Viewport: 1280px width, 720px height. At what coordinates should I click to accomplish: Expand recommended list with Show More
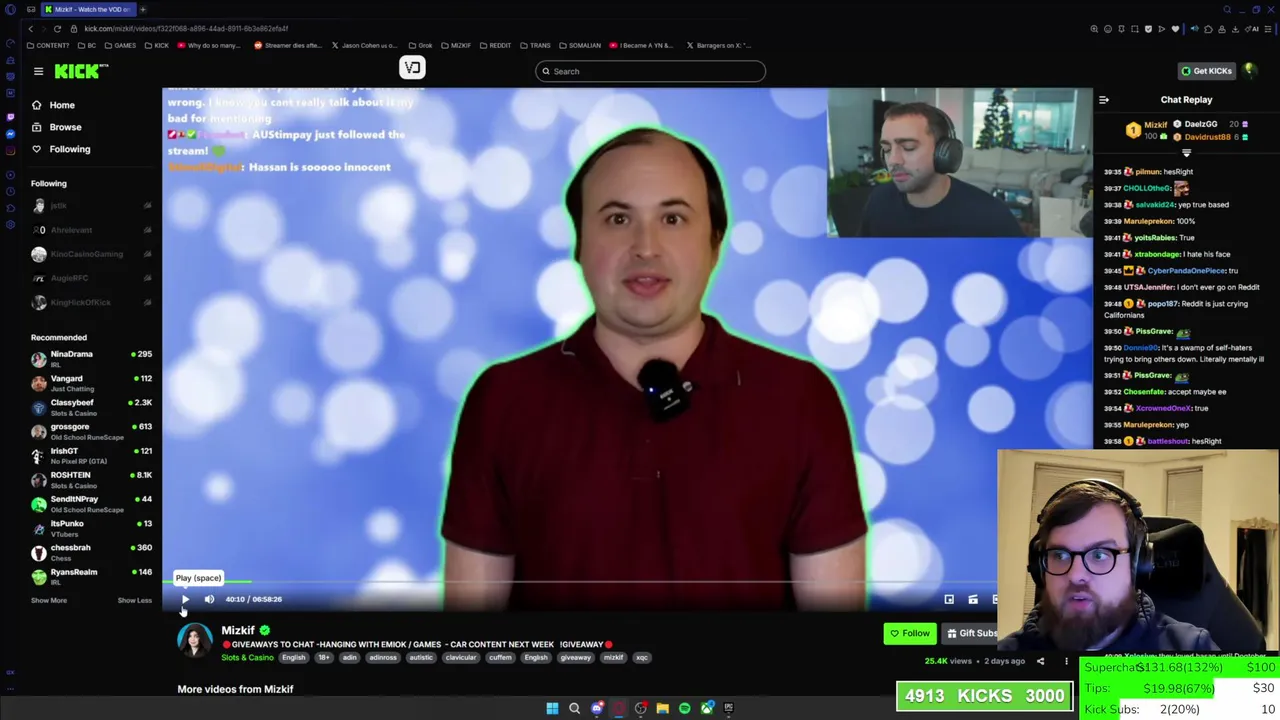pyautogui.click(x=49, y=600)
